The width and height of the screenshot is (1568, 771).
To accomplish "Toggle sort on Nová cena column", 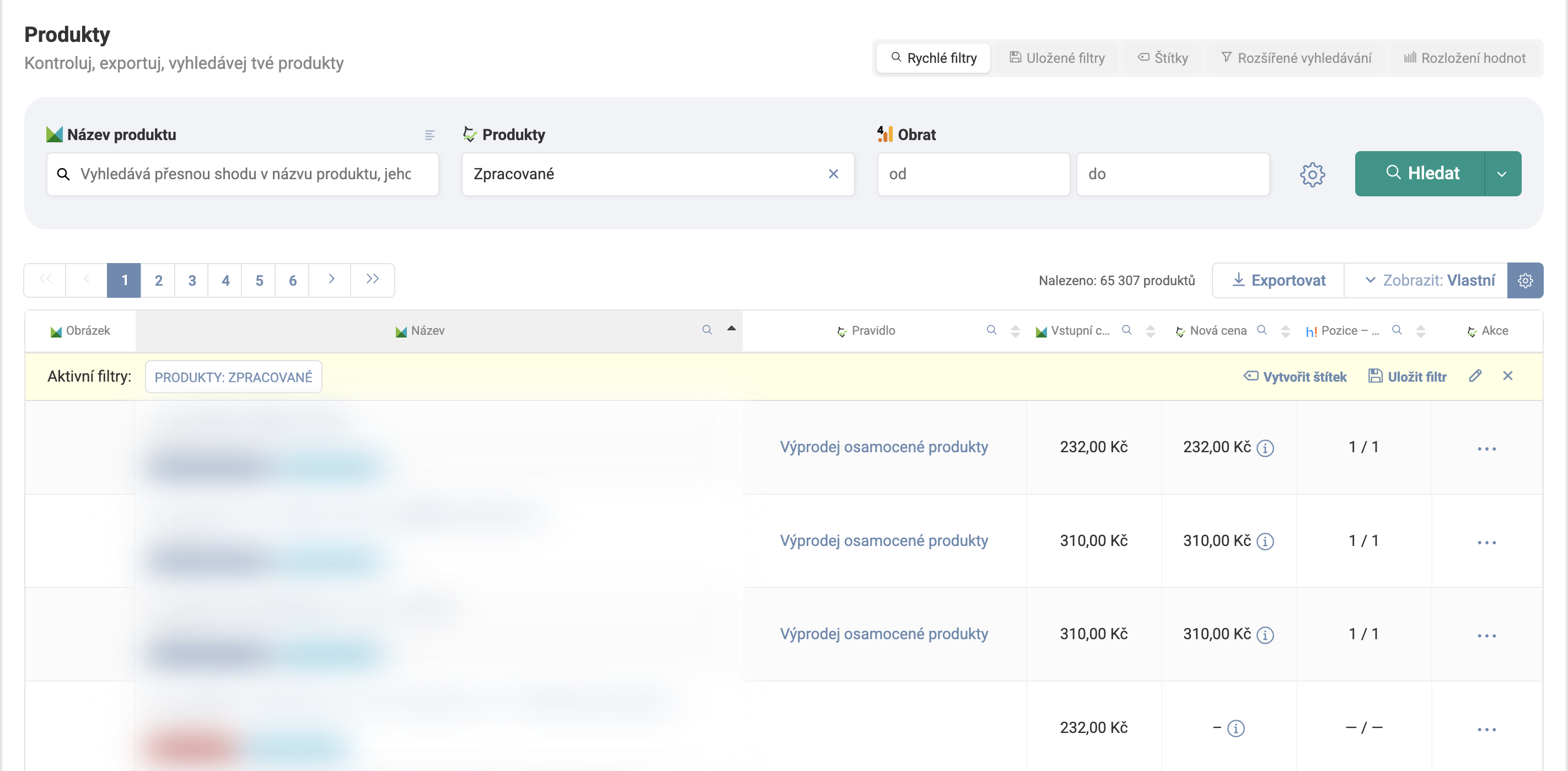I will tap(1286, 331).
